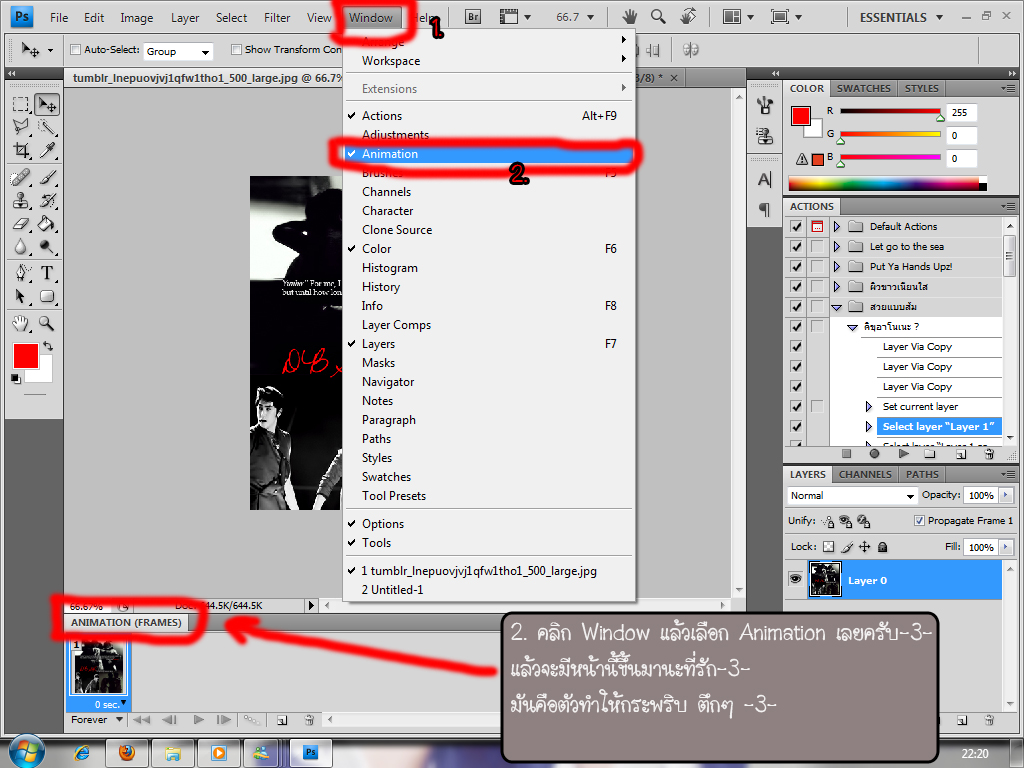Hide Layer 0 with the eye icon
Image resolution: width=1024 pixels, height=768 pixels.
tap(795, 579)
